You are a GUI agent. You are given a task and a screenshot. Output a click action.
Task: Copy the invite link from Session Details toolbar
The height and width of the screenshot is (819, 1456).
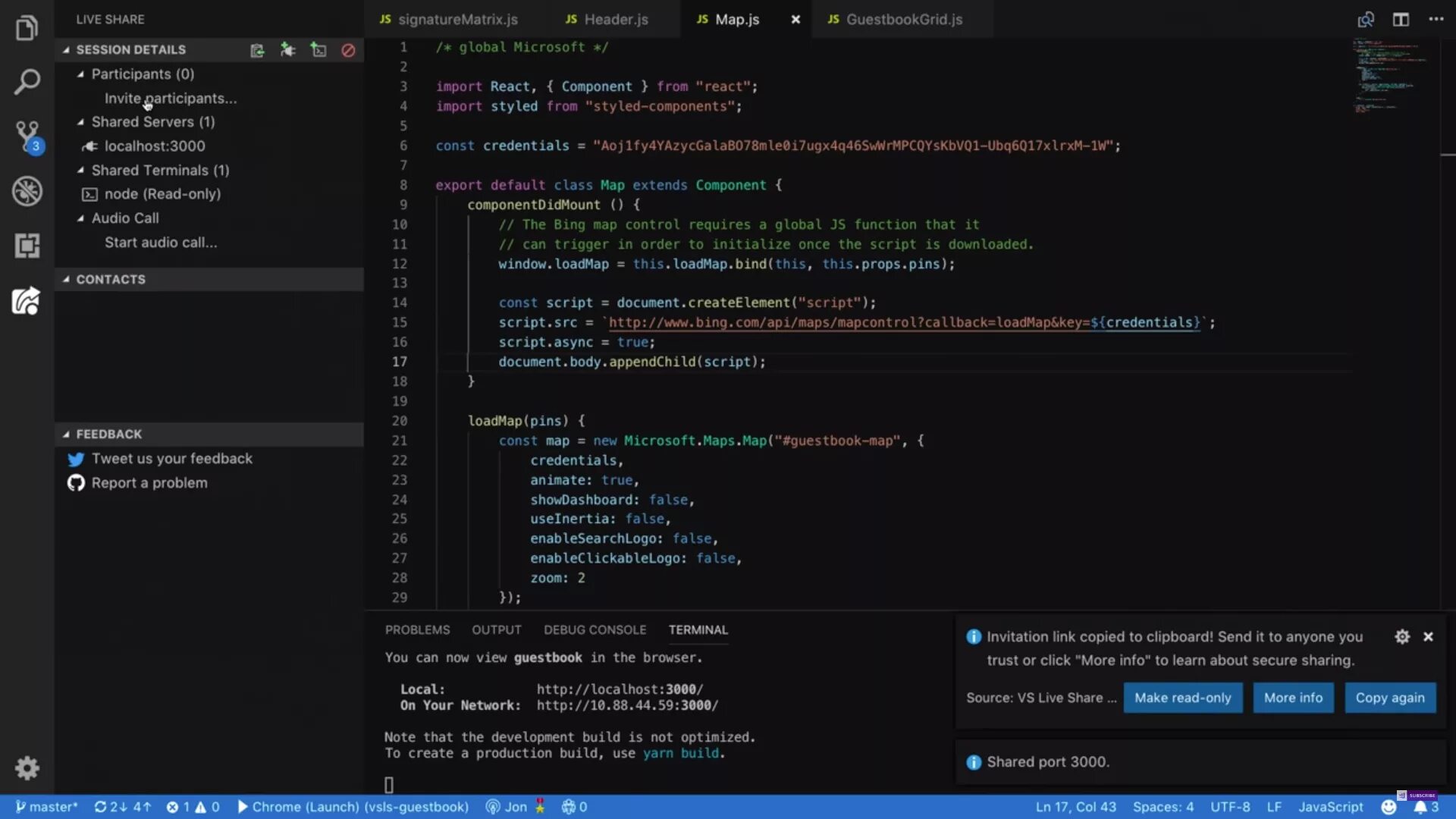pyautogui.click(x=257, y=49)
